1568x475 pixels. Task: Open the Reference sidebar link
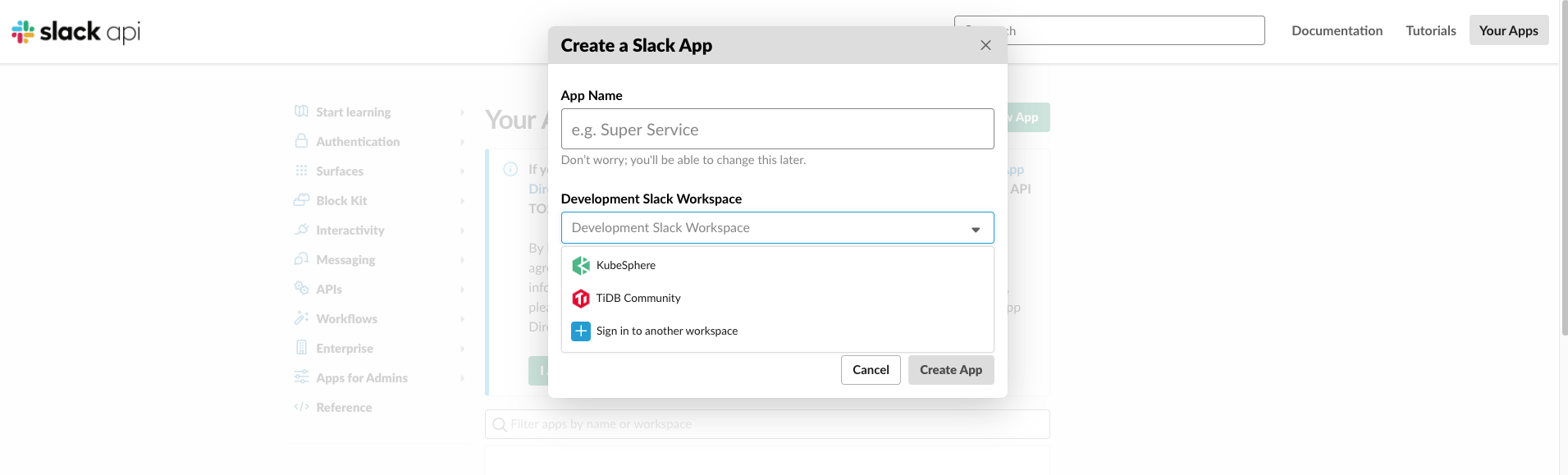[344, 407]
